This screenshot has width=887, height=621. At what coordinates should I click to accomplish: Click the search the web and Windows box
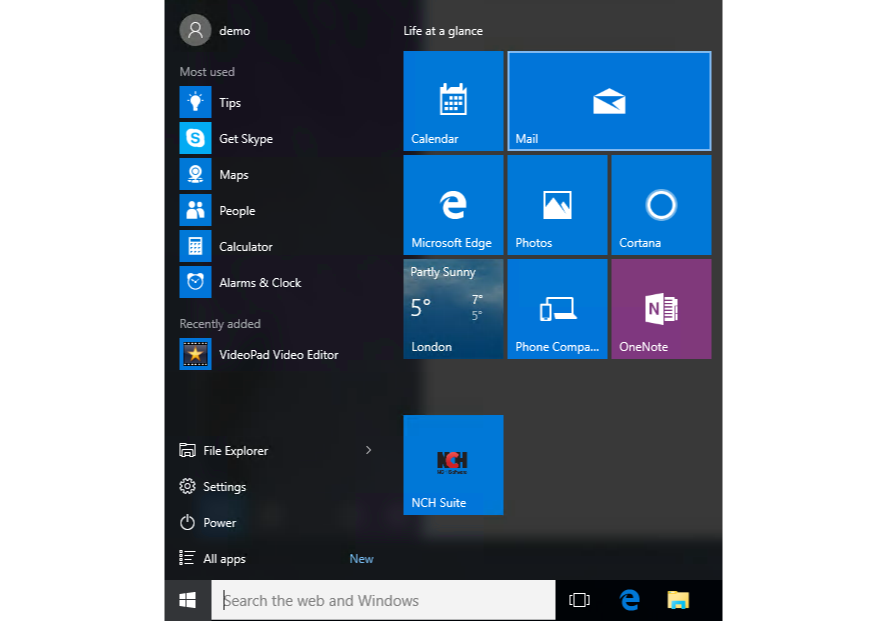click(x=383, y=601)
